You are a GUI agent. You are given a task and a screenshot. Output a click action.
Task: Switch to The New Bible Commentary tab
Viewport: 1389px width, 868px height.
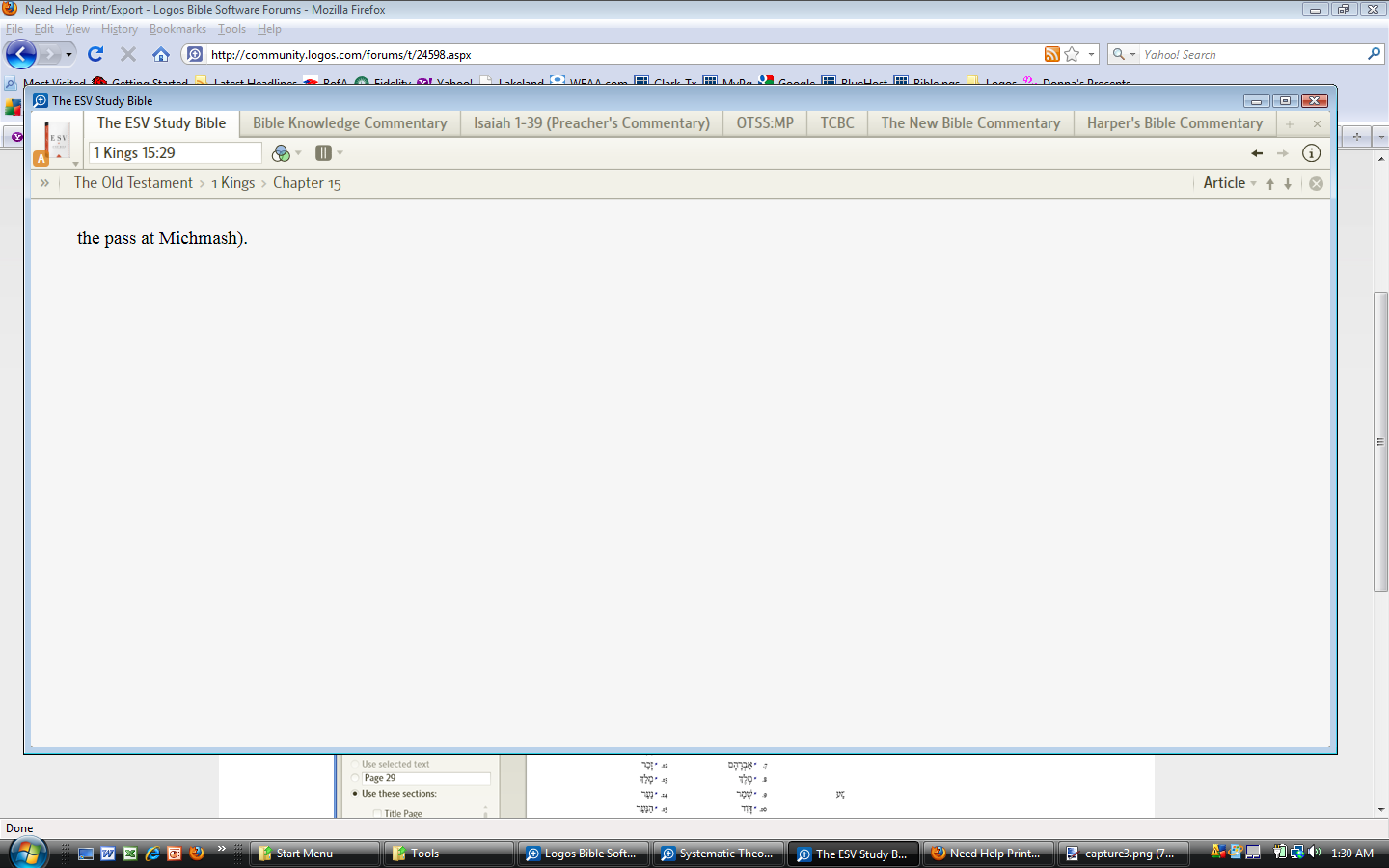click(x=970, y=123)
